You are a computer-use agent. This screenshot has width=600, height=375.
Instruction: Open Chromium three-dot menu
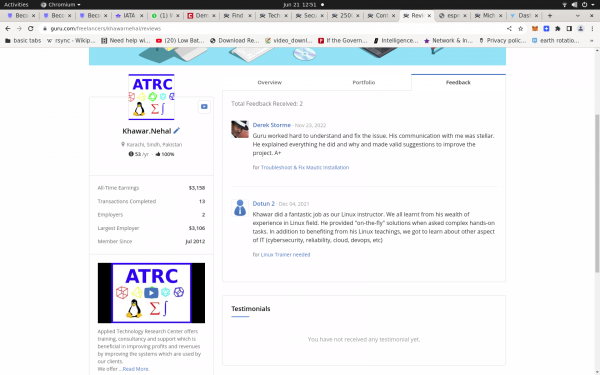click(x=592, y=29)
